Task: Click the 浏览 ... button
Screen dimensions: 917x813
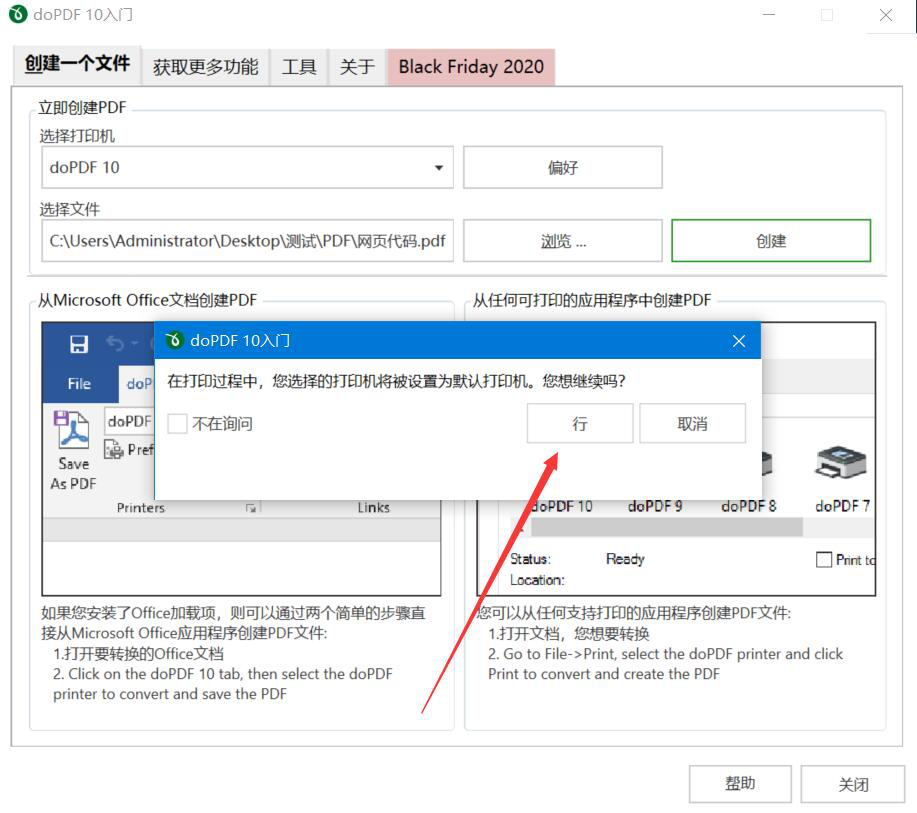Action: [x=563, y=241]
